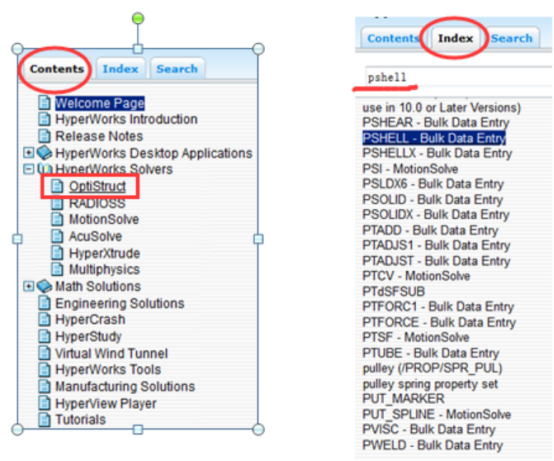This screenshot has width=554, height=461.
Task: Select 'PTSF - MotionSolve' index entry
Action: (x=416, y=337)
